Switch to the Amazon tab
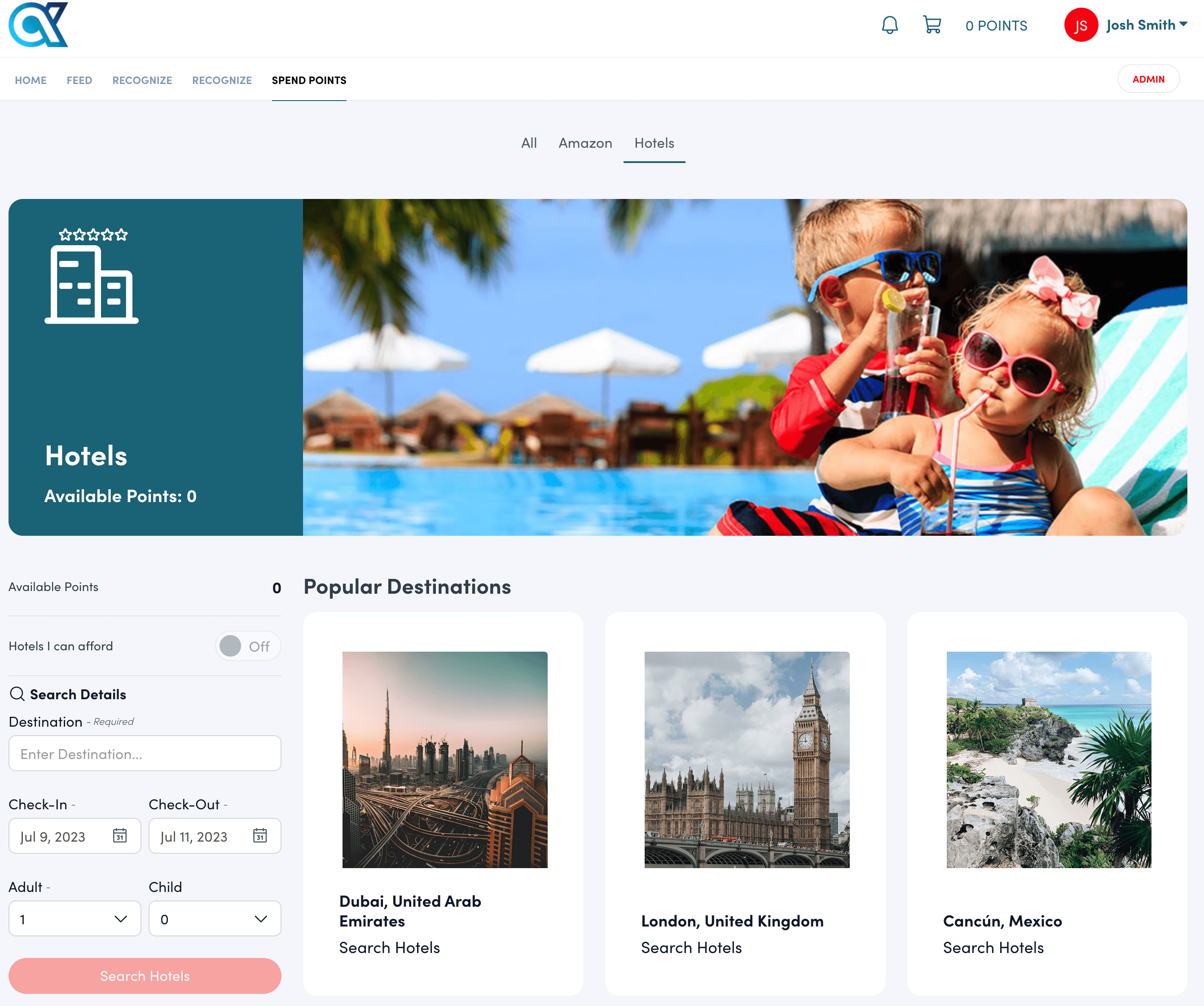This screenshot has height=1006, width=1204. (x=585, y=143)
